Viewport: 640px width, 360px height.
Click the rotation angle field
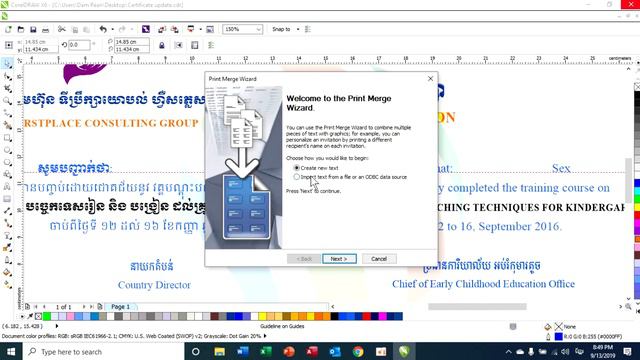79,45
